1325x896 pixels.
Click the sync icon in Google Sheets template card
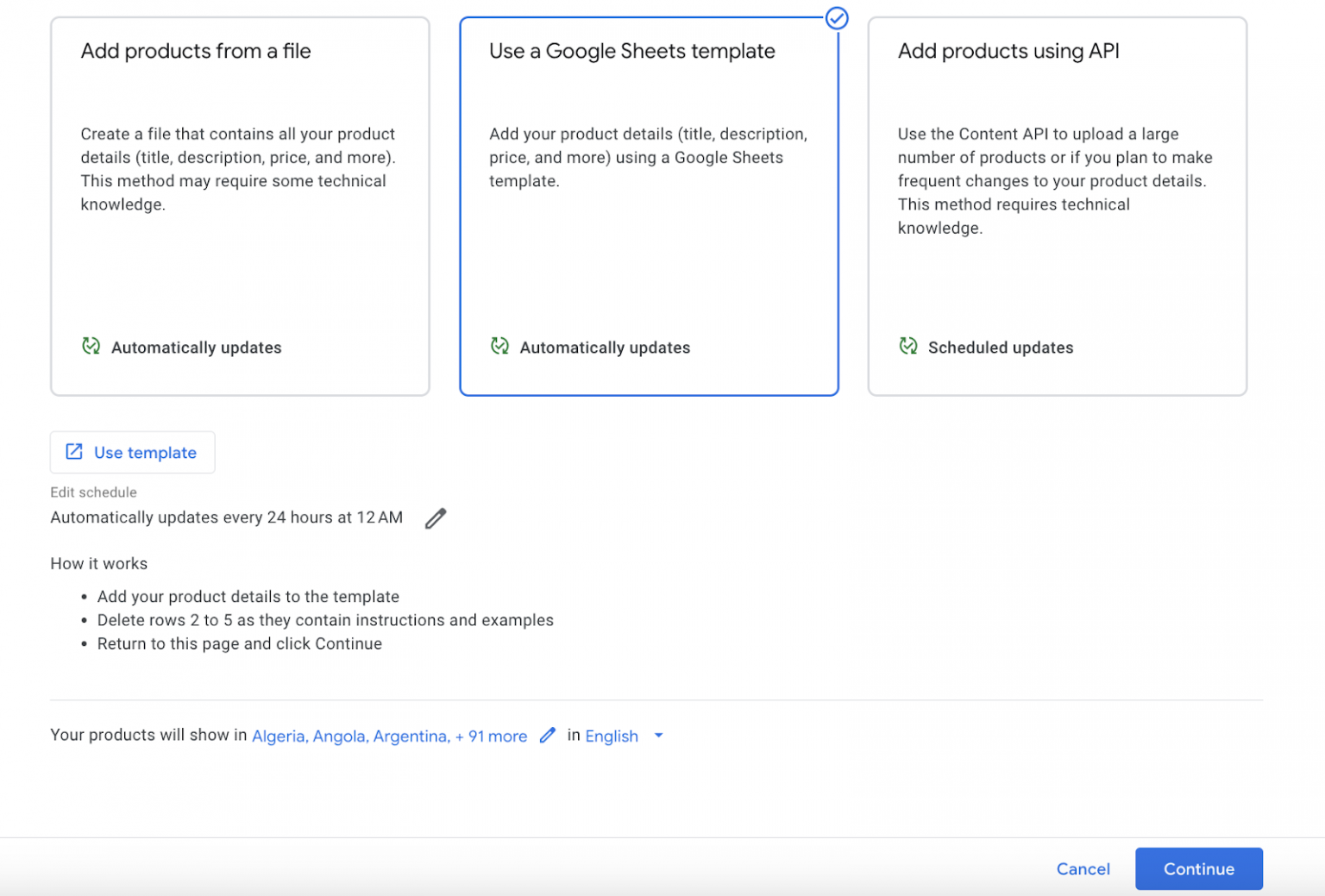pyautogui.click(x=499, y=347)
